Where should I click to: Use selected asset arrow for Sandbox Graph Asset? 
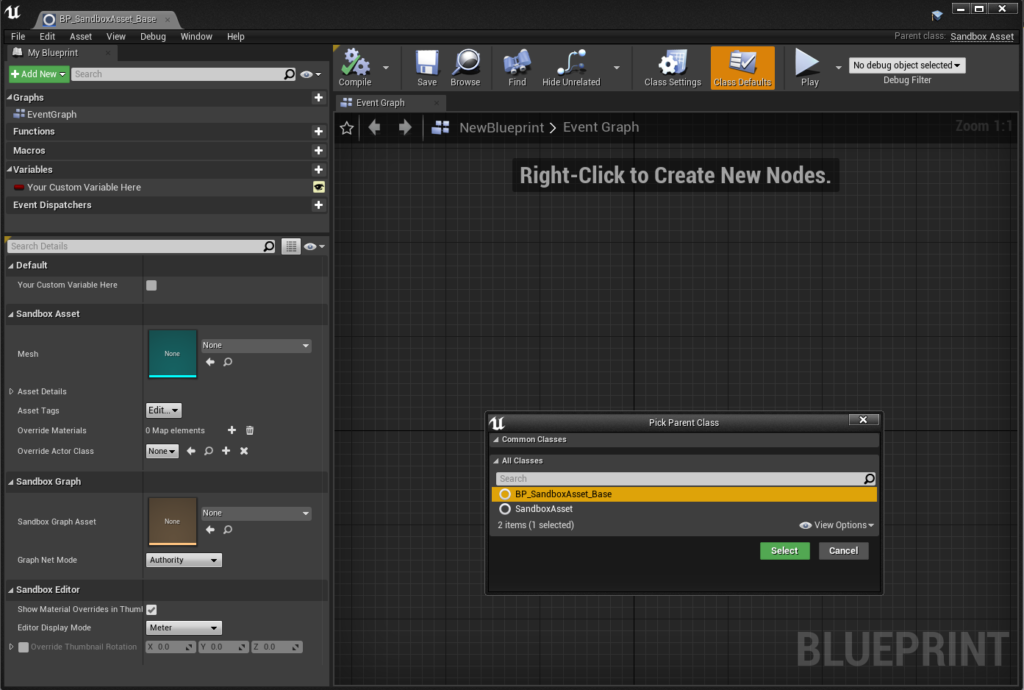210,529
